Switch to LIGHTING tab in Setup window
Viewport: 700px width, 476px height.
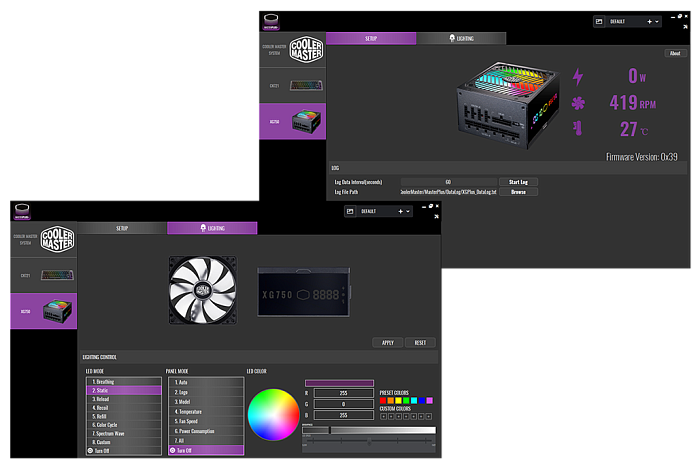[461, 38]
